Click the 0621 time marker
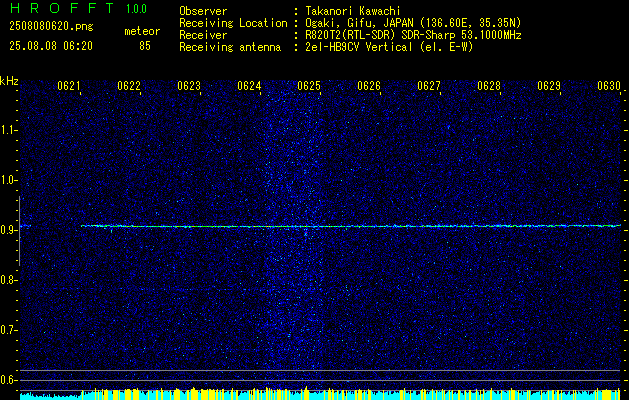The height and width of the screenshot is (400, 629). pyautogui.click(x=69, y=86)
